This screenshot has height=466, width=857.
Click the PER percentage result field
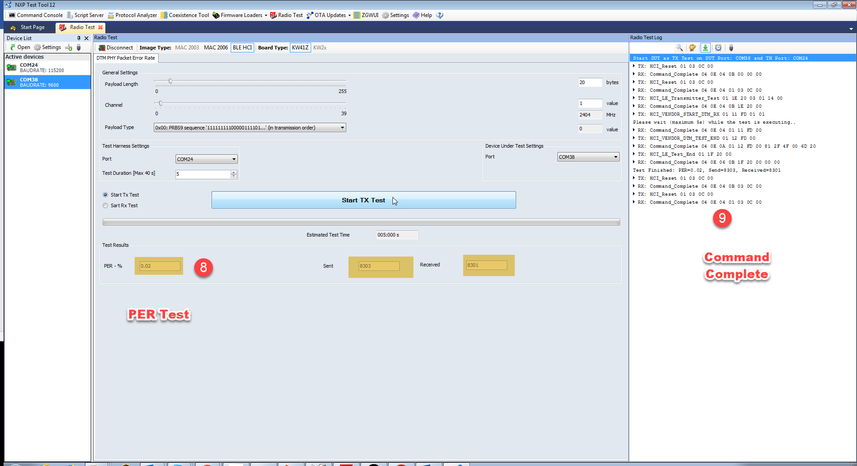(x=160, y=266)
